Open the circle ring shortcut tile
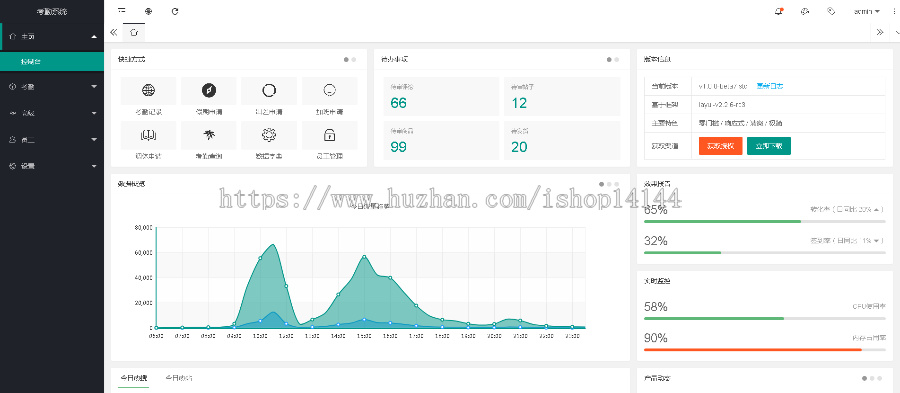This screenshot has height=393, width=900. pyautogui.click(x=269, y=91)
